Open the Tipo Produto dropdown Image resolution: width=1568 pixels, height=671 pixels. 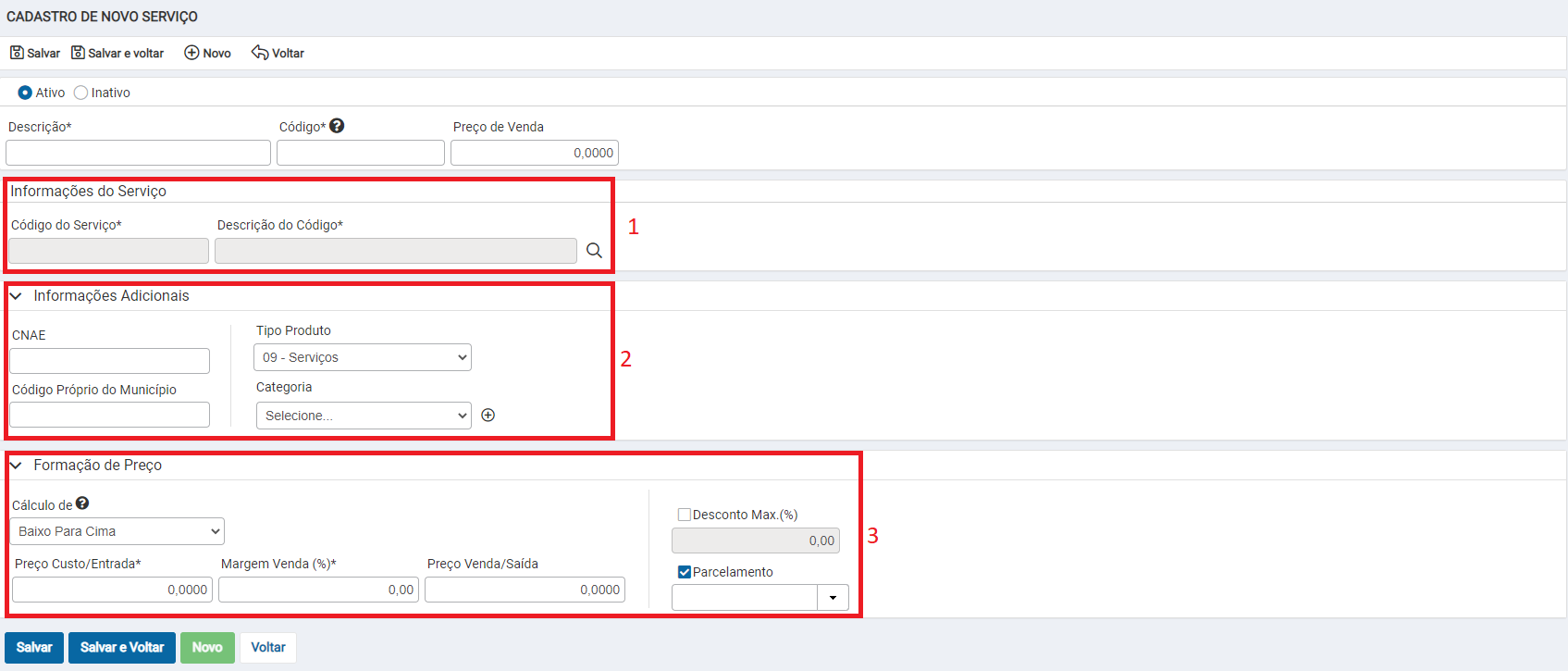(363, 357)
